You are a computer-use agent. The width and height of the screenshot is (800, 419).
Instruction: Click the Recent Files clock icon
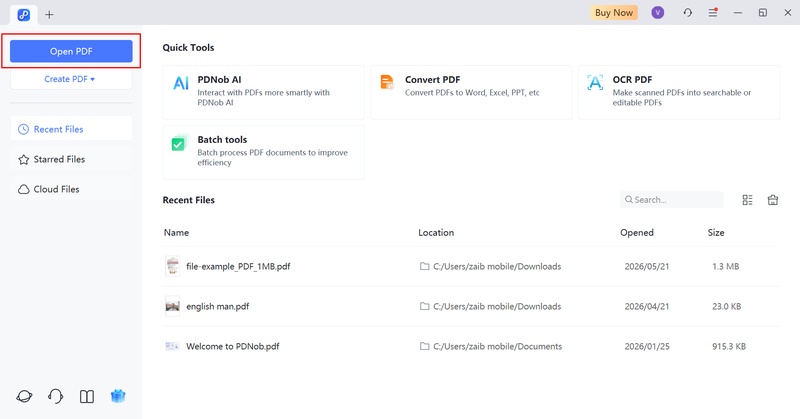(23, 129)
